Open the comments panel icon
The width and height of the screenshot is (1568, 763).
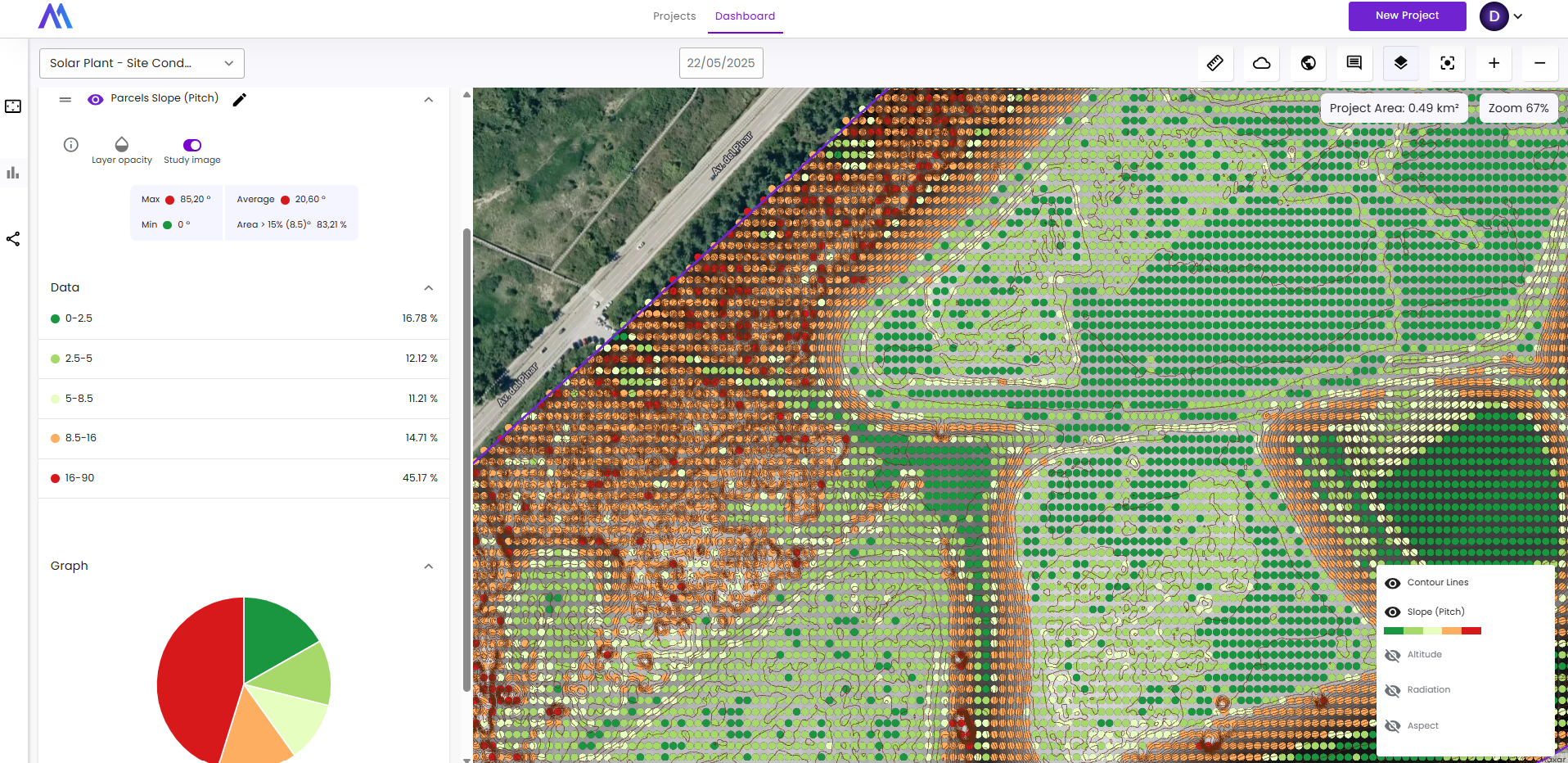click(x=1354, y=63)
